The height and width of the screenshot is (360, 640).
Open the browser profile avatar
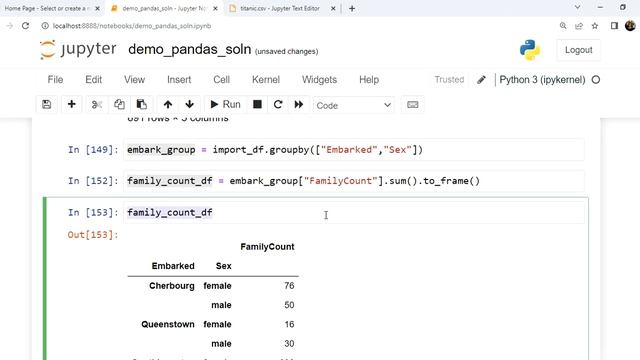630,26
